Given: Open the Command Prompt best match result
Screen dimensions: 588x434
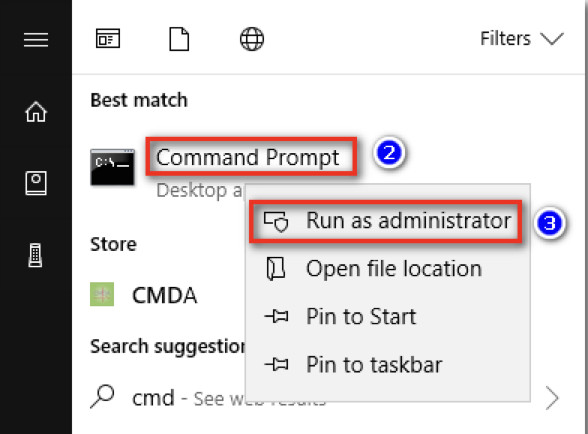Looking at the screenshot, I should coord(248,157).
